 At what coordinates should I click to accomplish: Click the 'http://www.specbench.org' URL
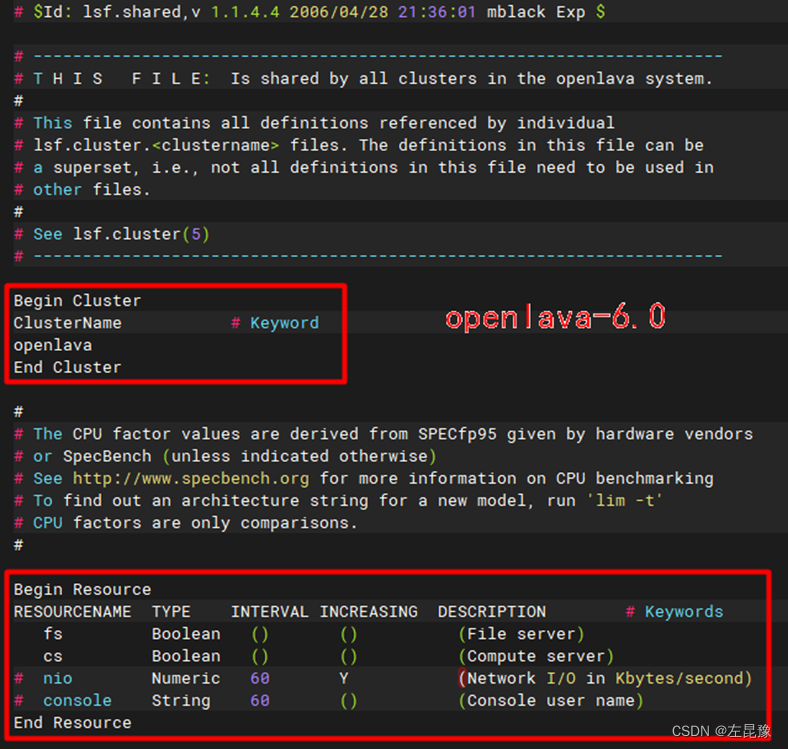point(191,479)
